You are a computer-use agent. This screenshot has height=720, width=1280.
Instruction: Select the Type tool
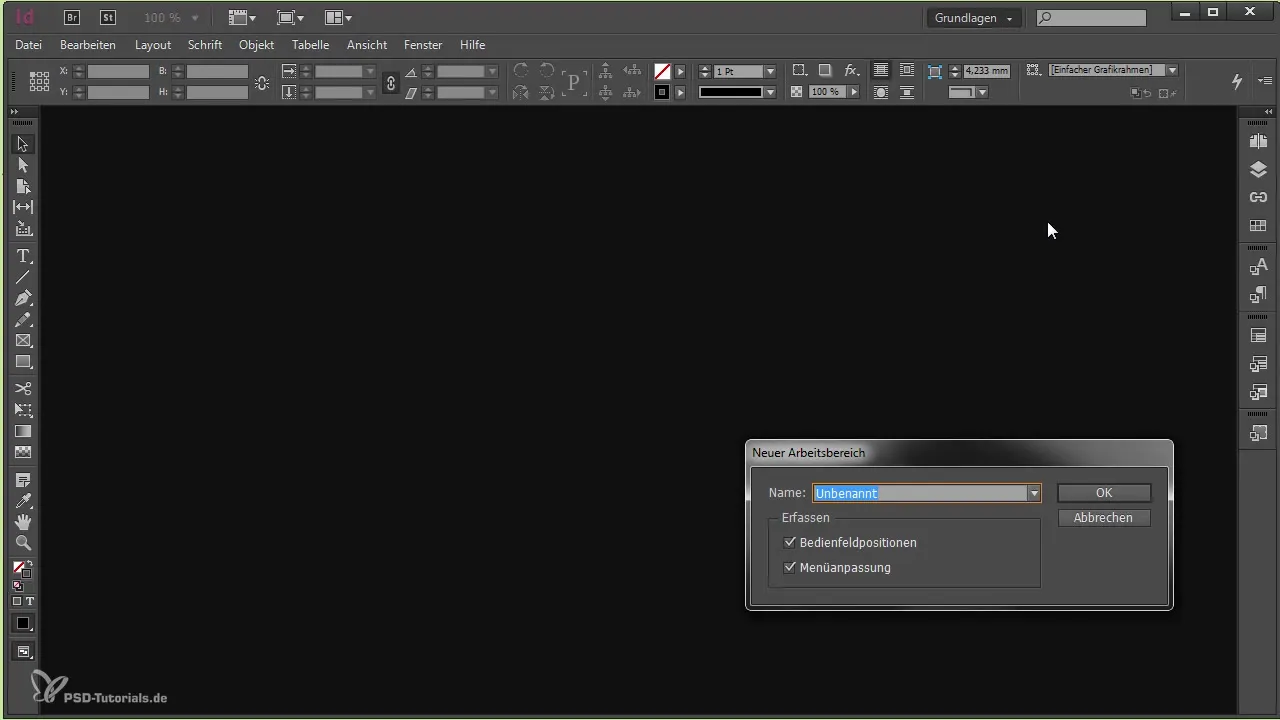click(x=23, y=256)
